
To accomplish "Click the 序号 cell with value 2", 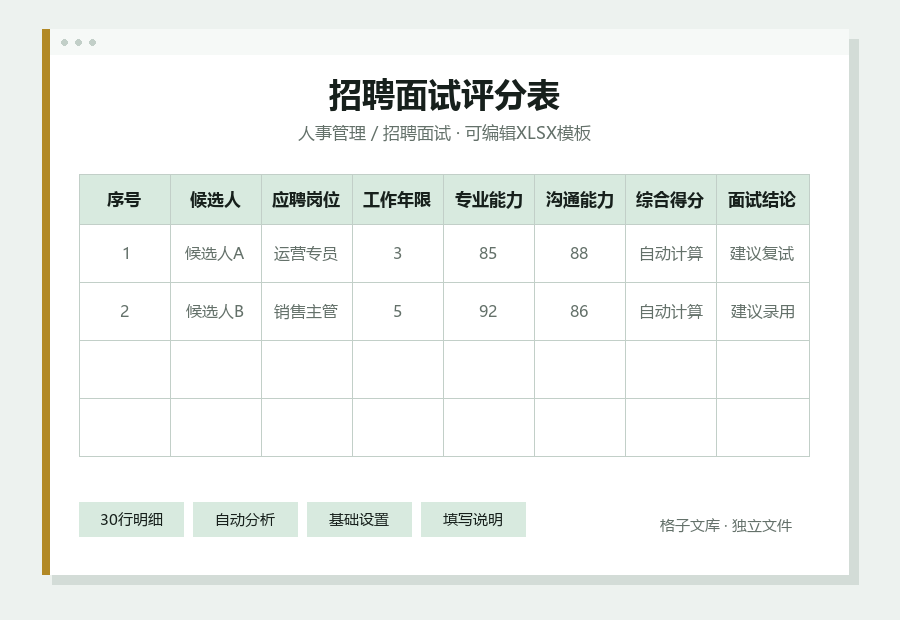I will tap(125, 311).
